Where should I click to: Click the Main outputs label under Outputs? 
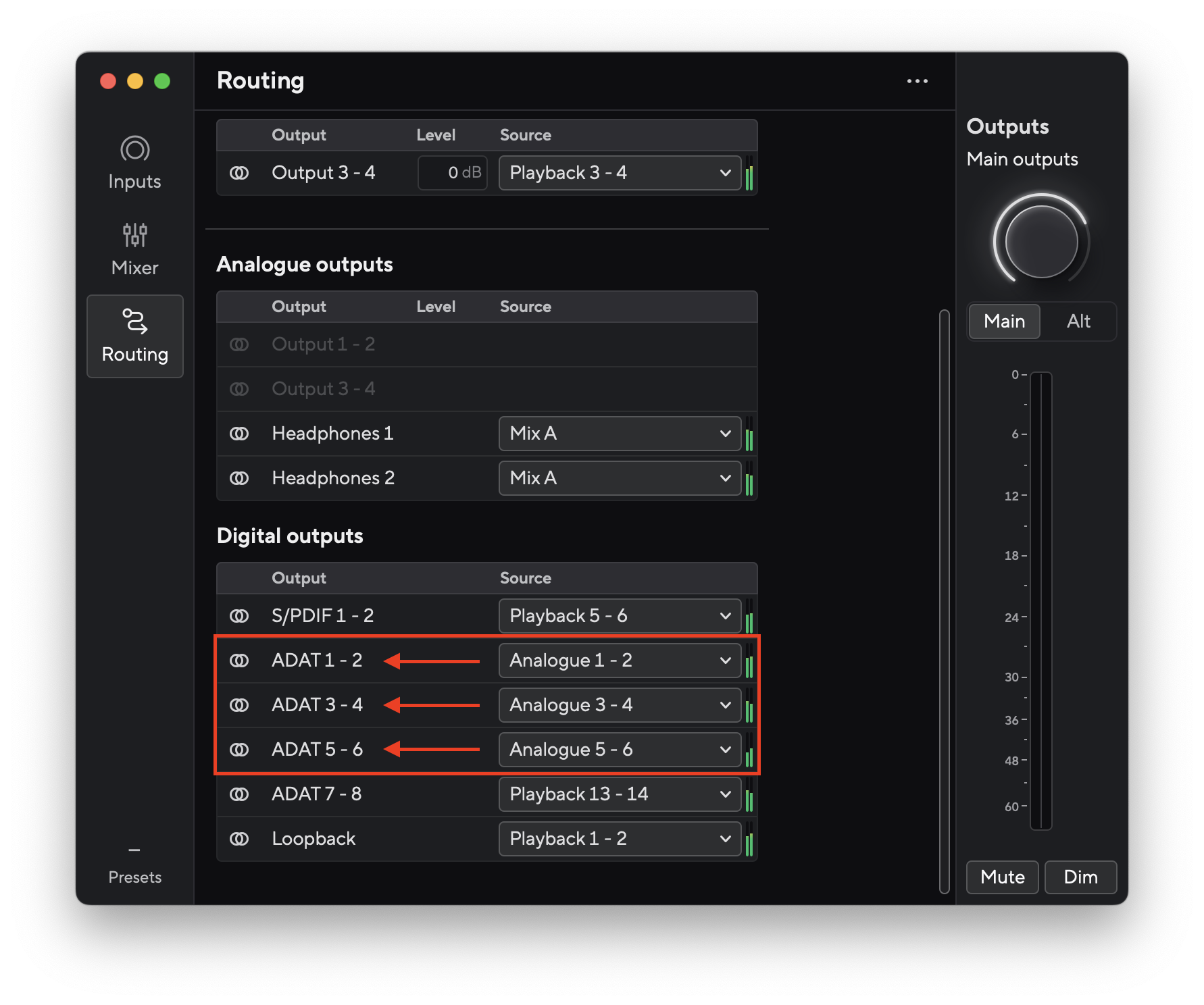1022,159
